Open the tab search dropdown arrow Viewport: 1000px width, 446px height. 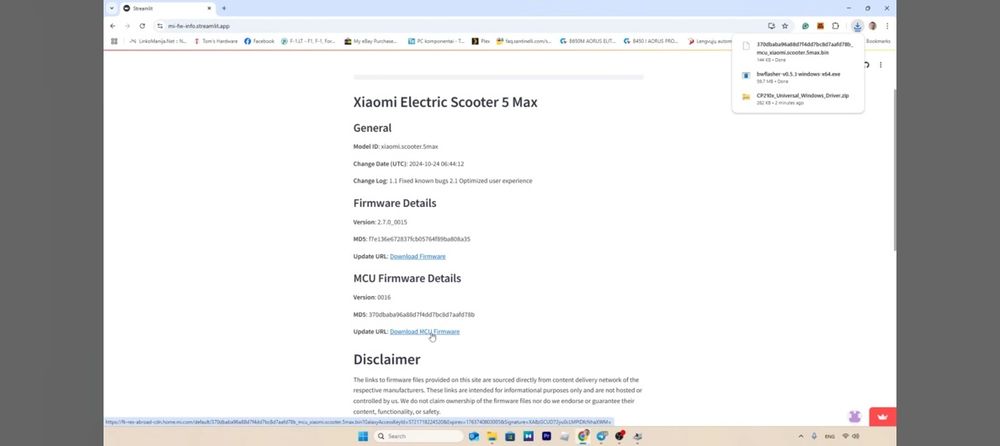point(112,8)
